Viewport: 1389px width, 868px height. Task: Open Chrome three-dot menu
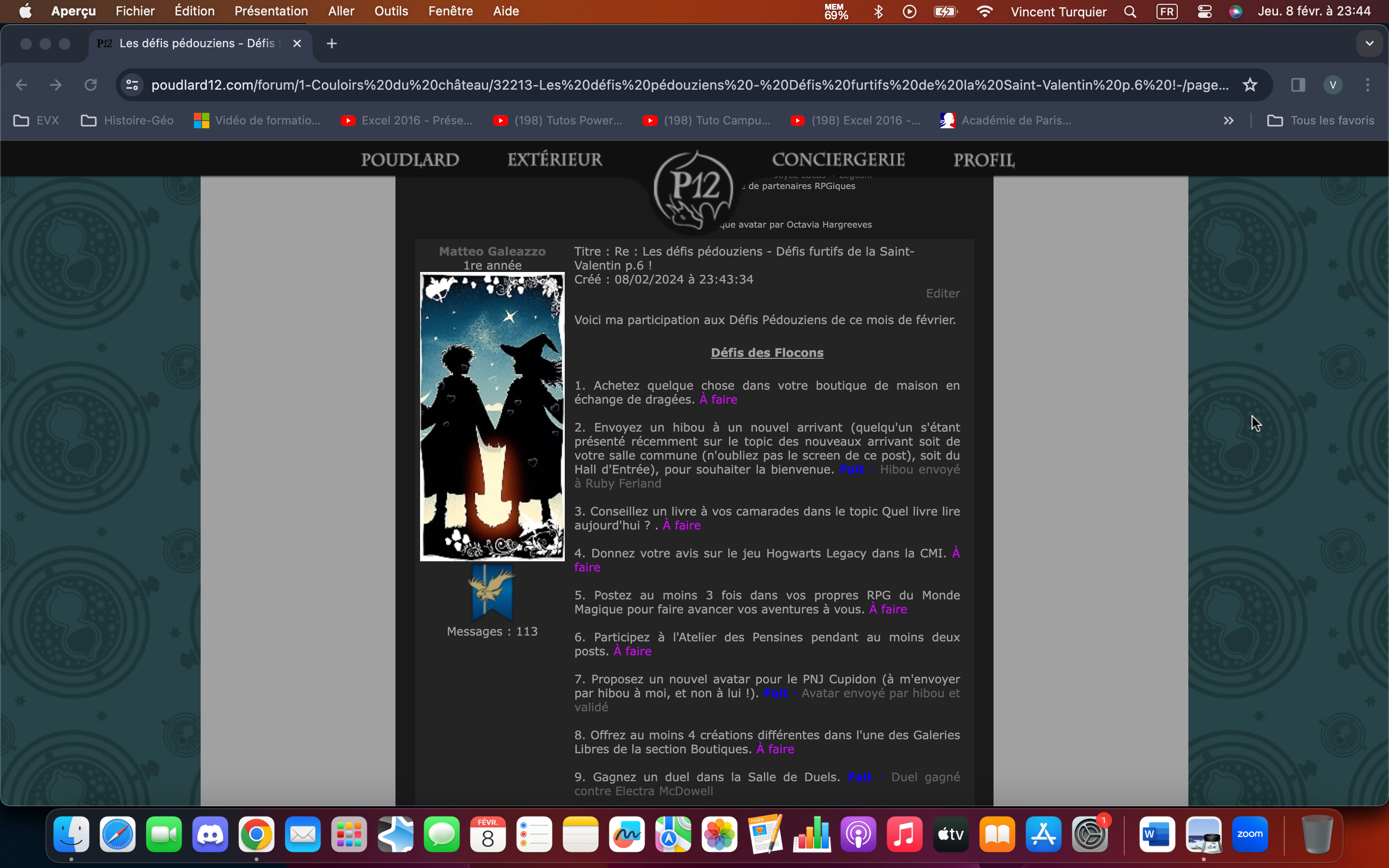tap(1367, 85)
